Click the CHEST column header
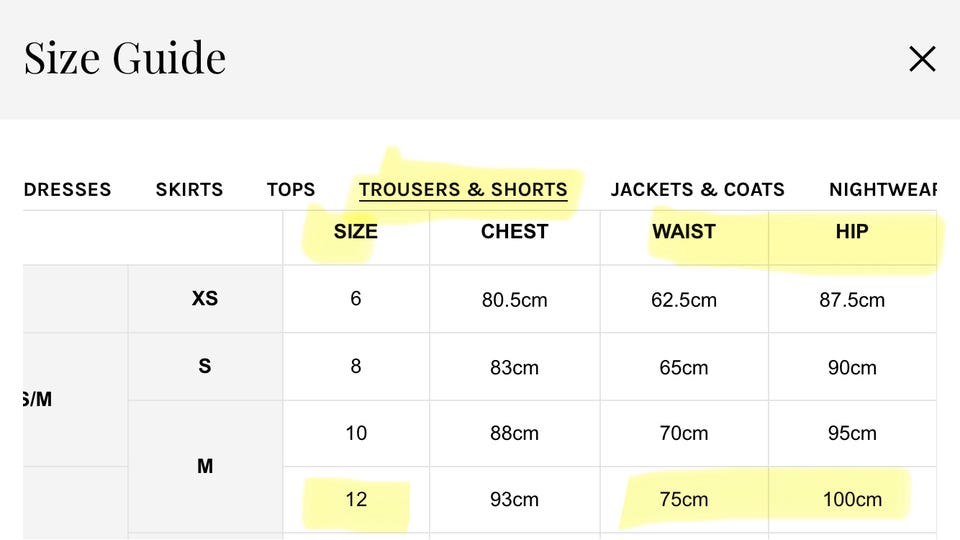Viewport: 960px width, 540px height. (x=514, y=232)
